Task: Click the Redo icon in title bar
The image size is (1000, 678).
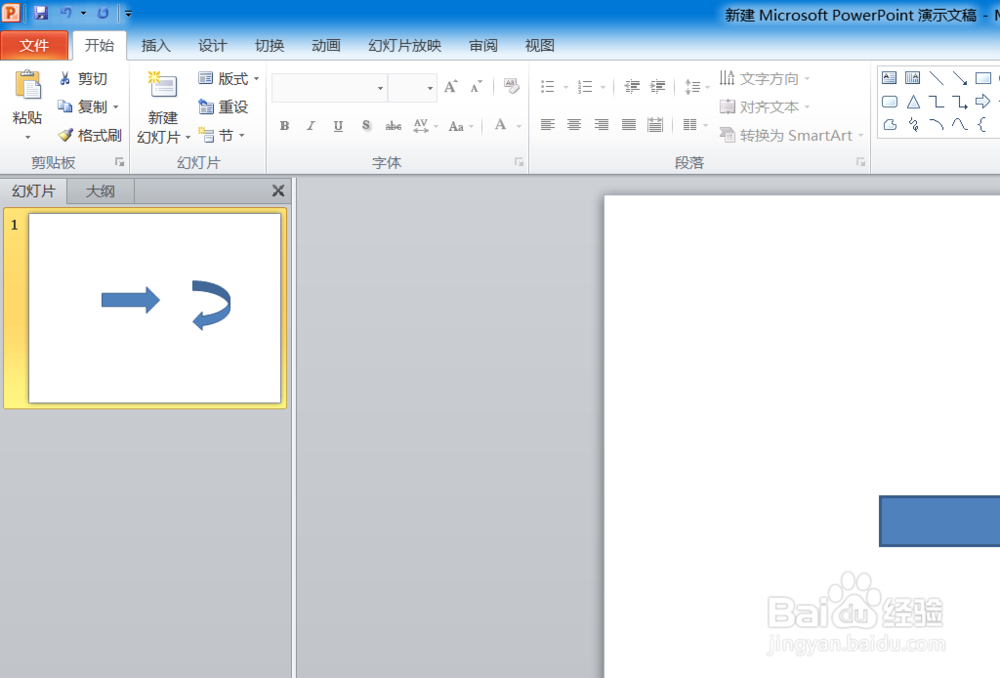Action: coord(103,13)
